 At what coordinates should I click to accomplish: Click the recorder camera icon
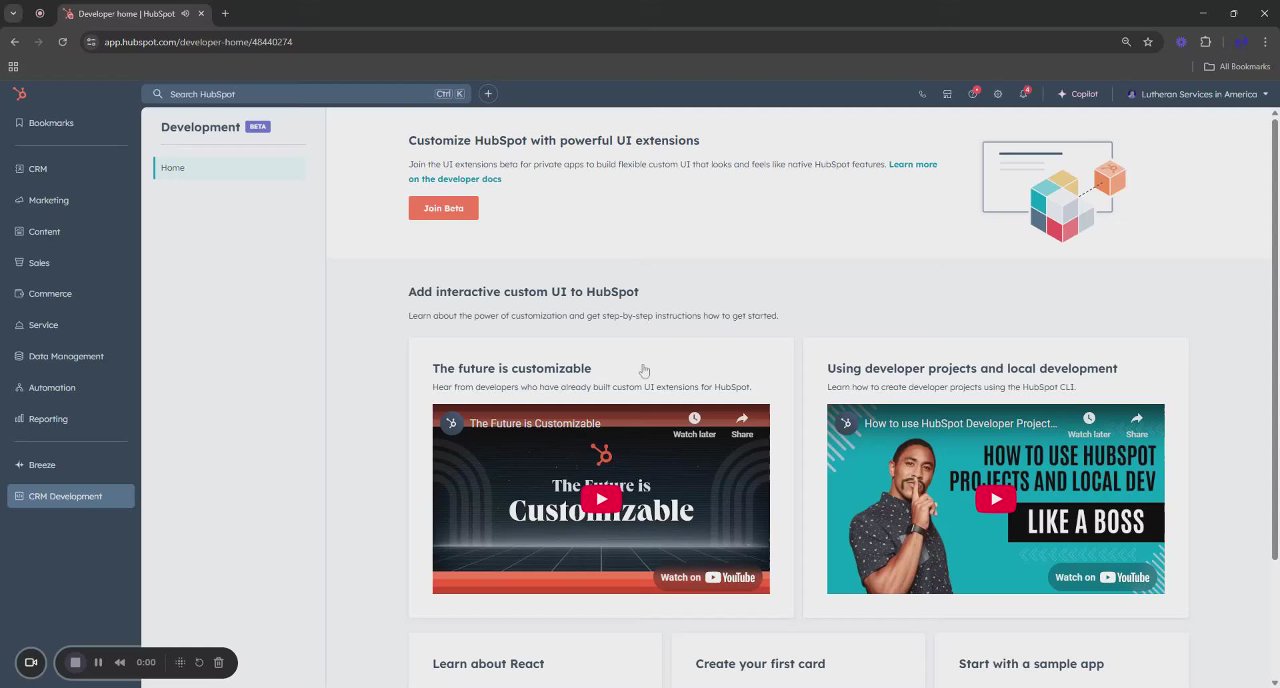coord(31,662)
